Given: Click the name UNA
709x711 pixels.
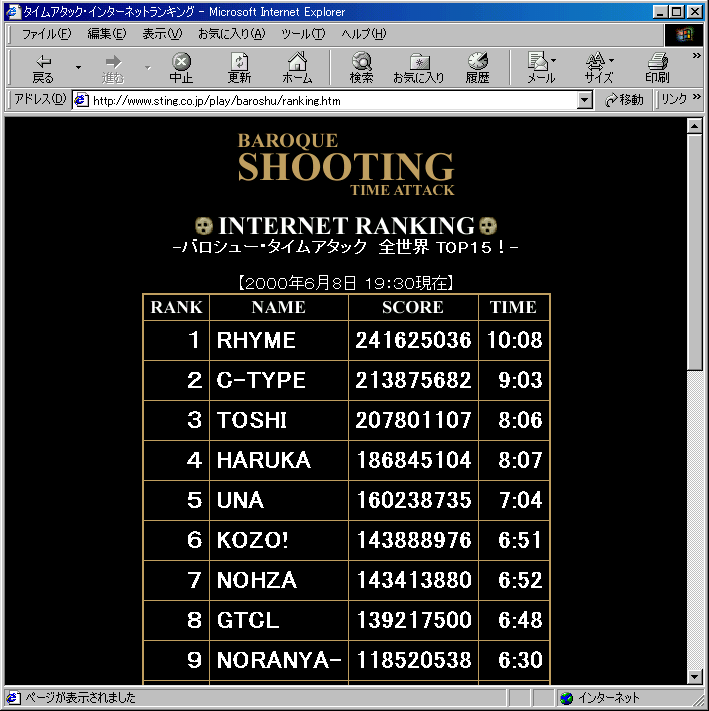Looking at the screenshot, I should 240,500.
